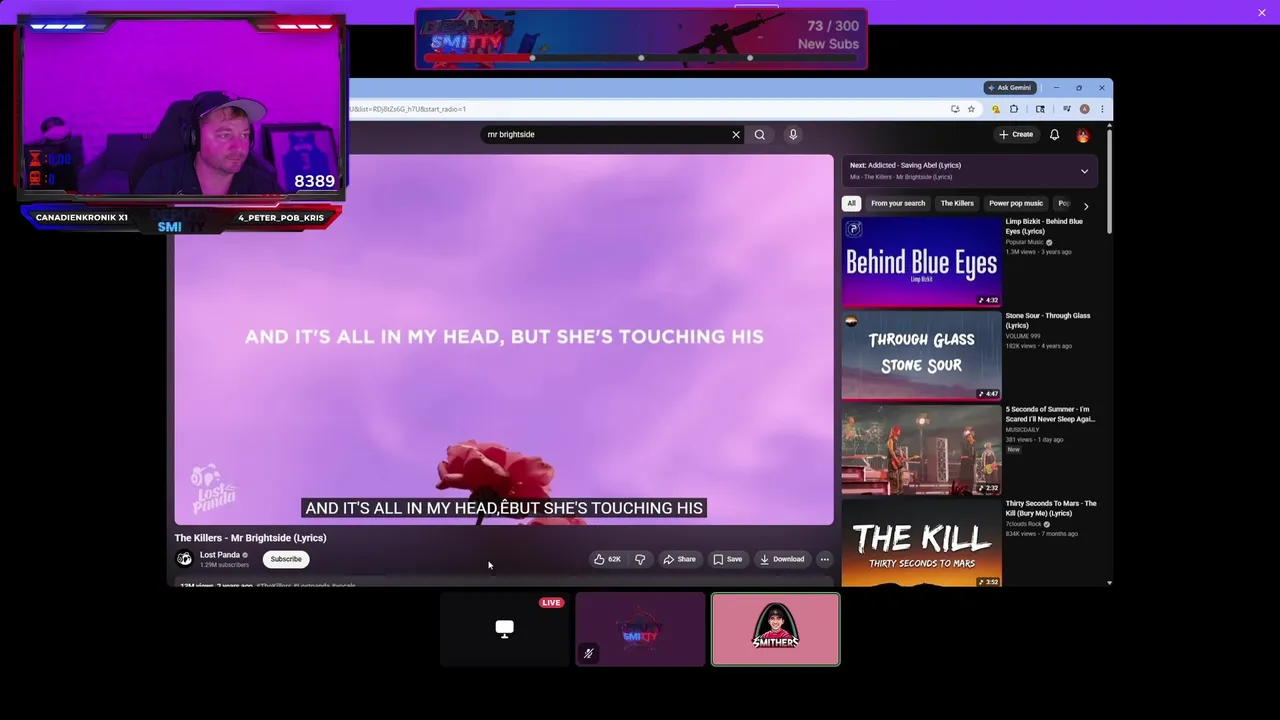Viewport: 1280px width, 720px height.
Task: Click the Popular Music channel name
Action: pyautogui.click(x=1024, y=242)
